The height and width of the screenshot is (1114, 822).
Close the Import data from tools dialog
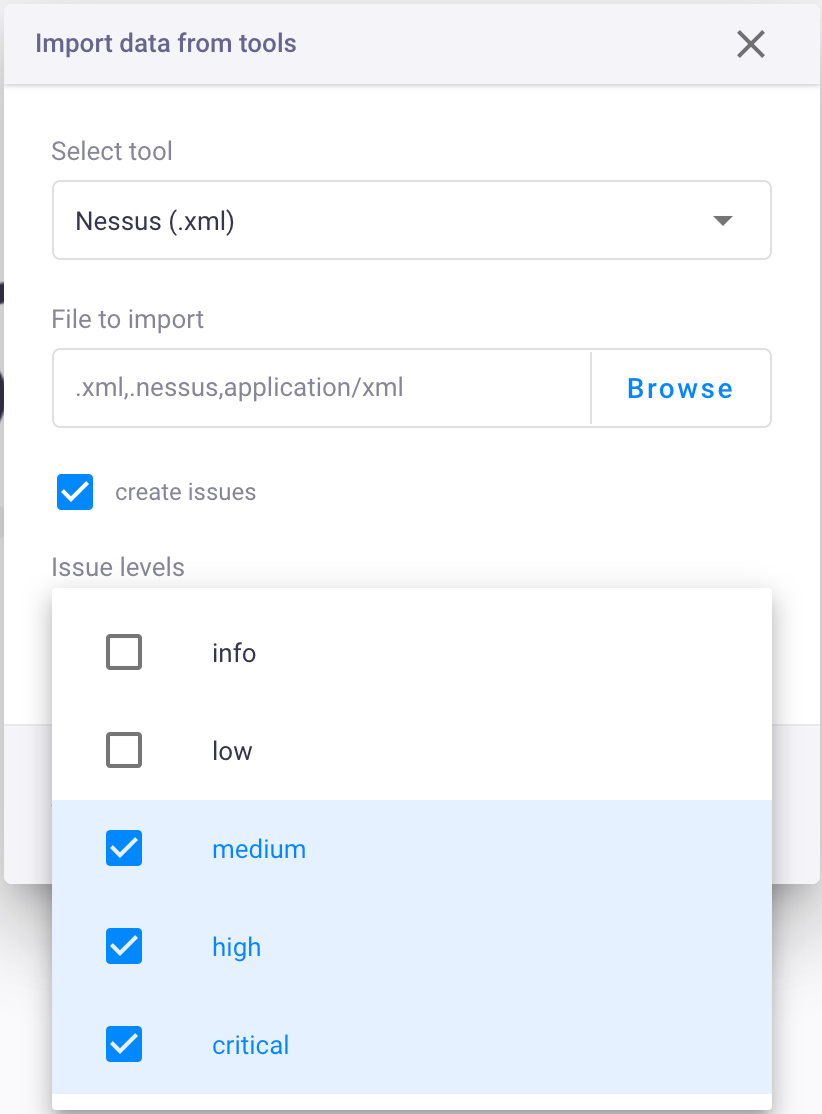(750, 44)
